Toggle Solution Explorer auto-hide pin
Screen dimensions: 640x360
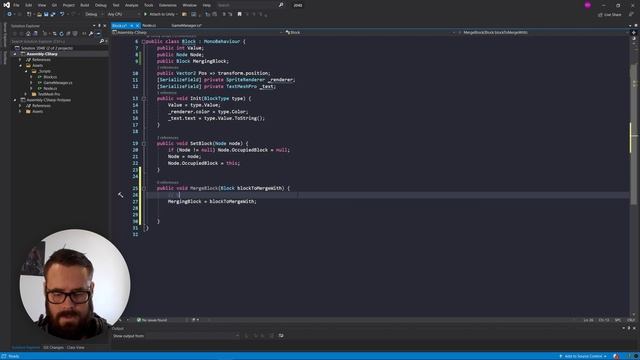coord(99,26)
